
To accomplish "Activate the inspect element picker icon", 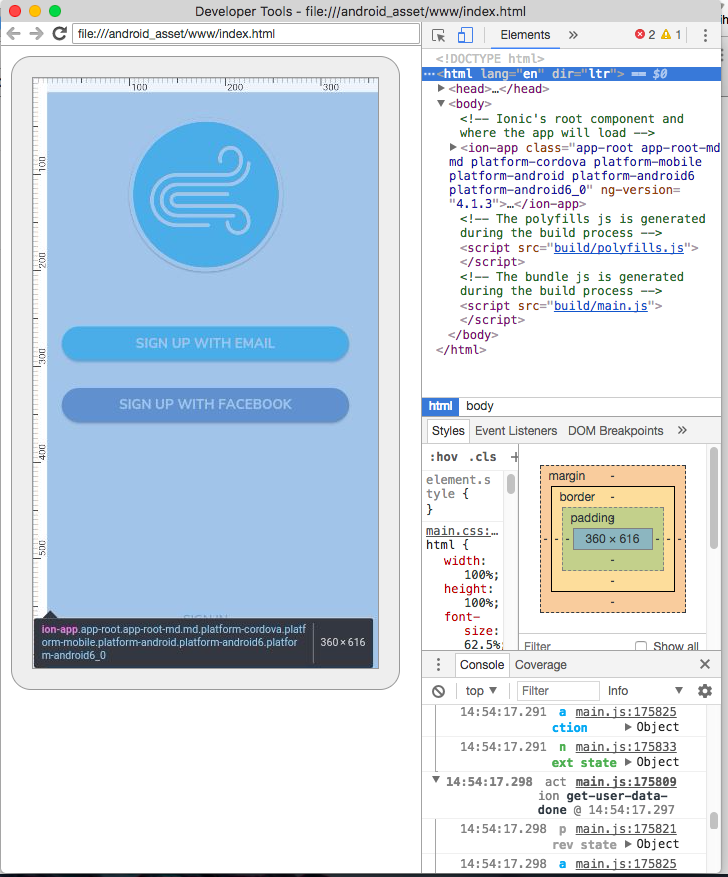I will coord(439,35).
